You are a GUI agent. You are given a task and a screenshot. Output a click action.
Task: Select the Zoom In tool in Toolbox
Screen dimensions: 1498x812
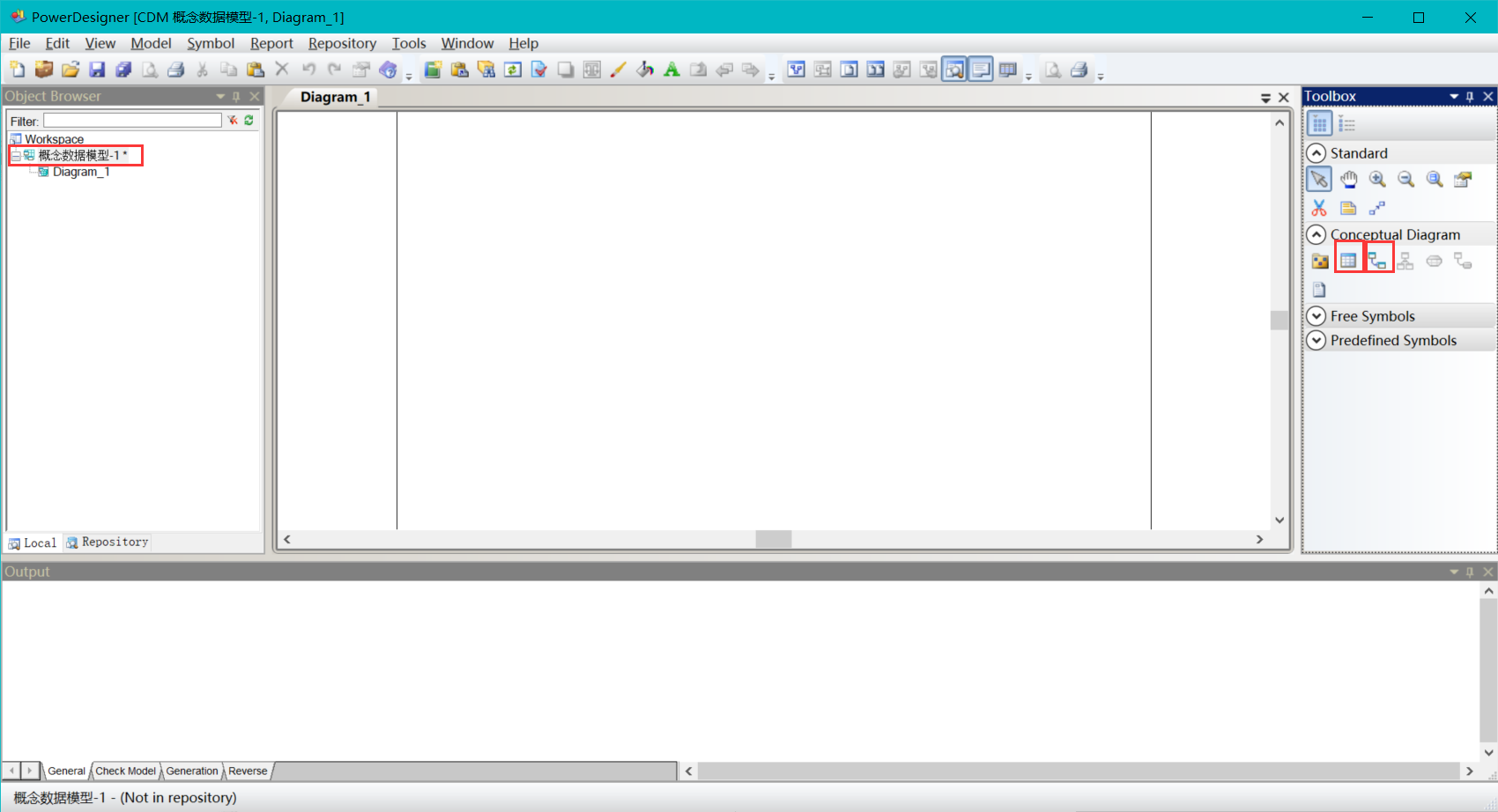tap(1377, 180)
